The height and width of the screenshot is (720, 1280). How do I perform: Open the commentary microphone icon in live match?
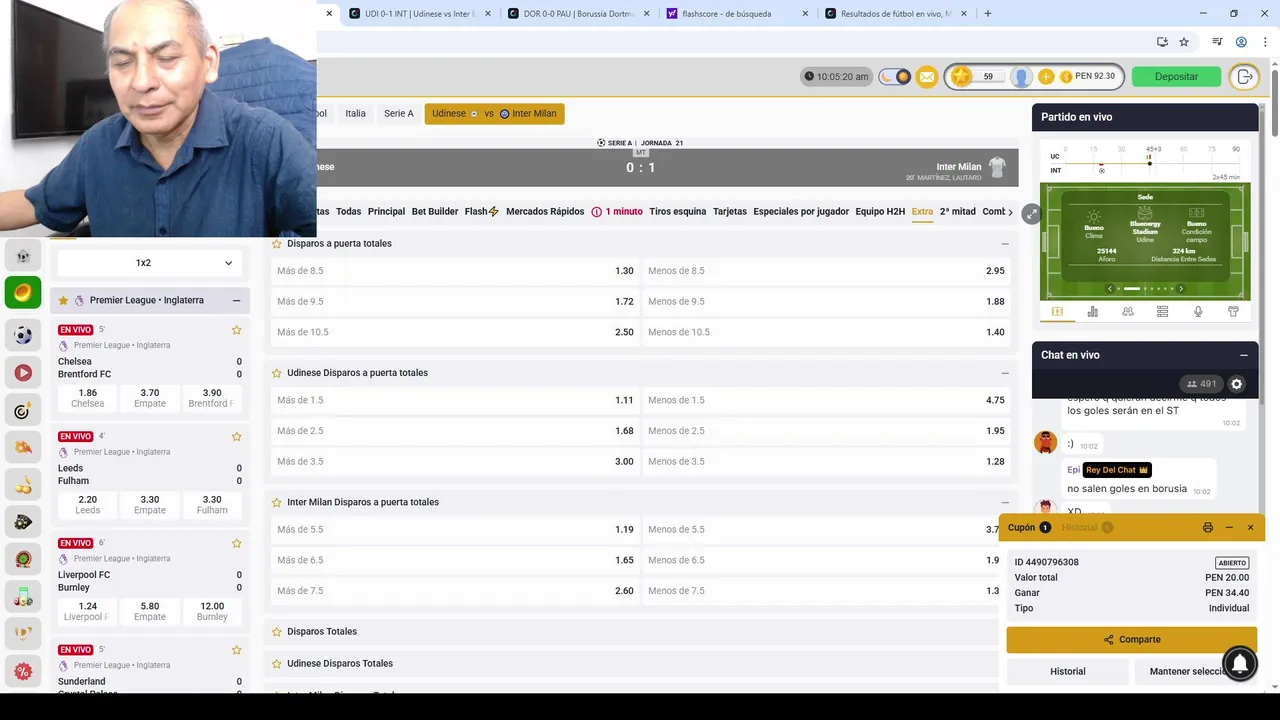point(1198,312)
